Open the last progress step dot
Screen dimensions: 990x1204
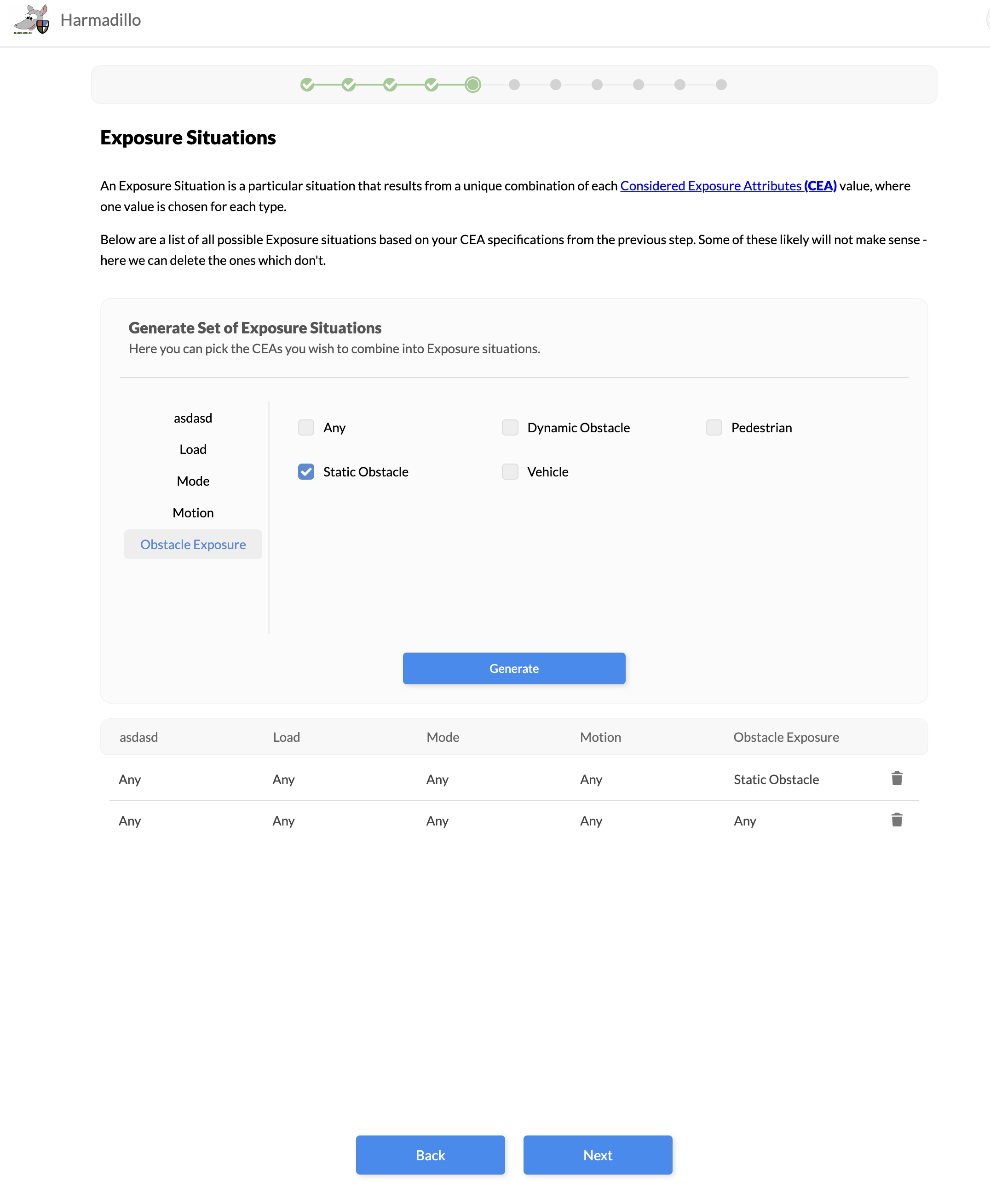click(x=721, y=85)
